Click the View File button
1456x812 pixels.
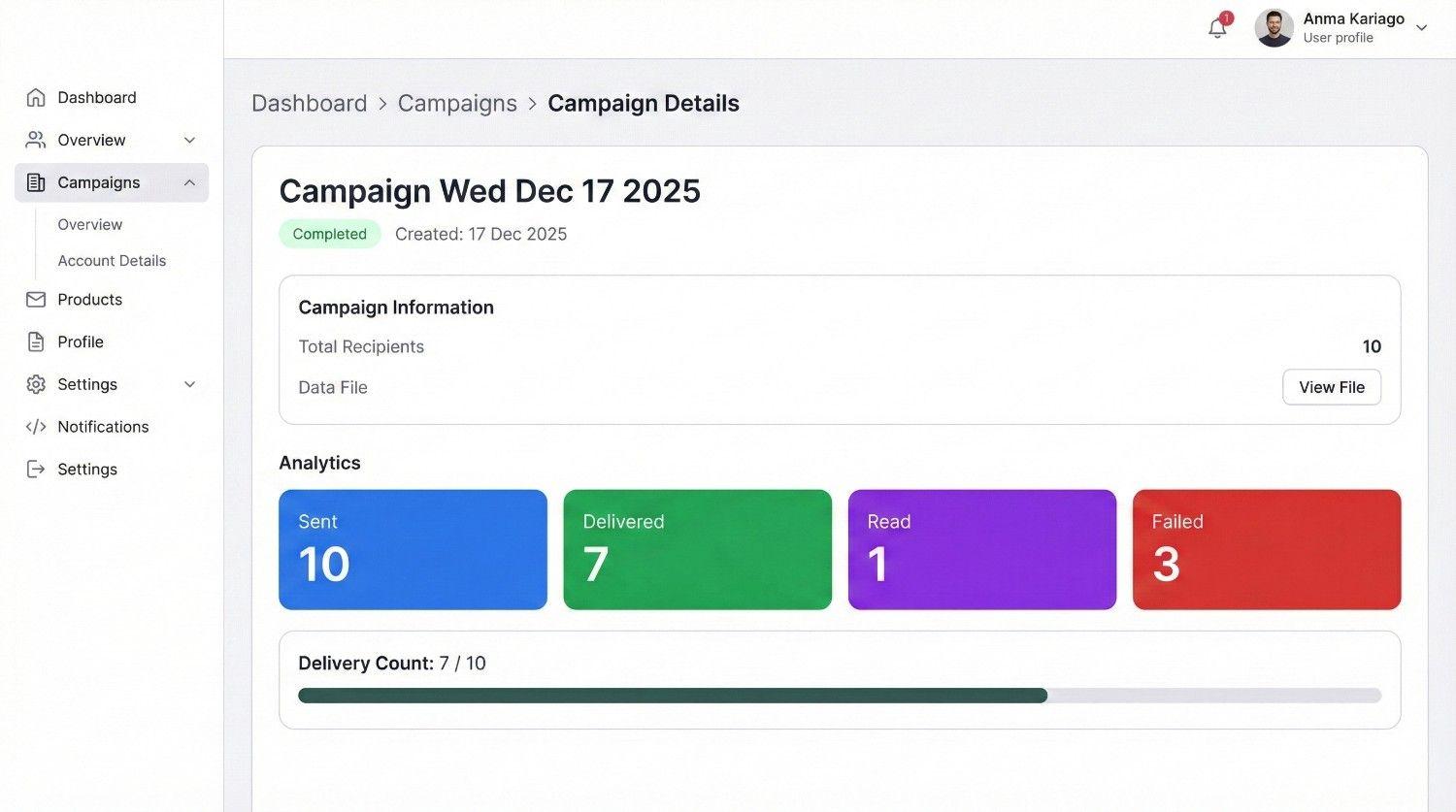(1331, 386)
